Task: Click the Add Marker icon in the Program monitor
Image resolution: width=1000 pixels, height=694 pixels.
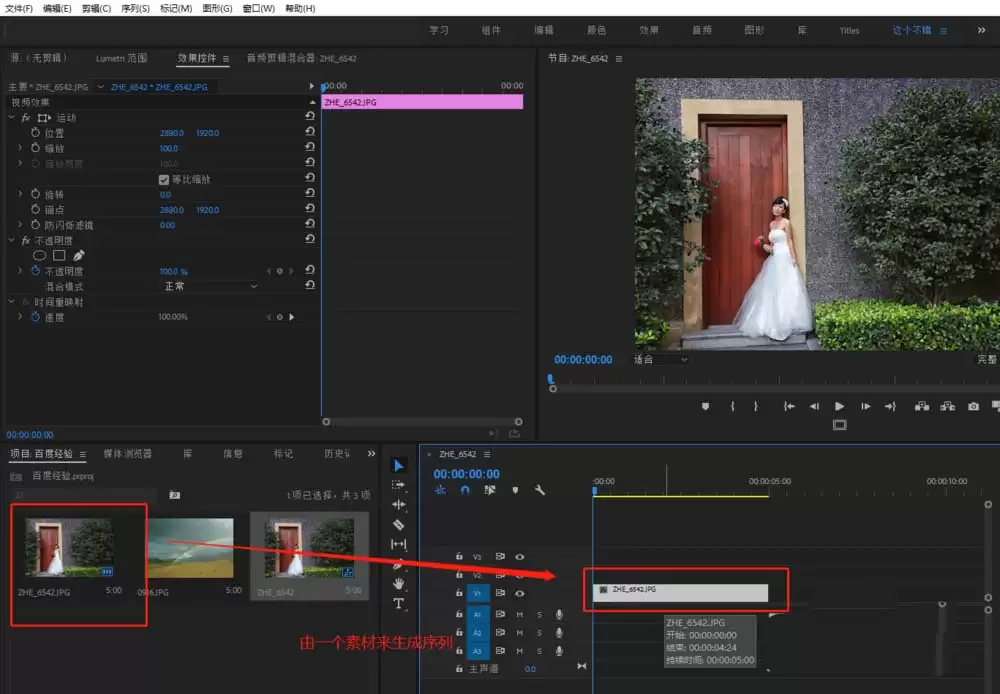Action: pyautogui.click(x=705, y=406)
